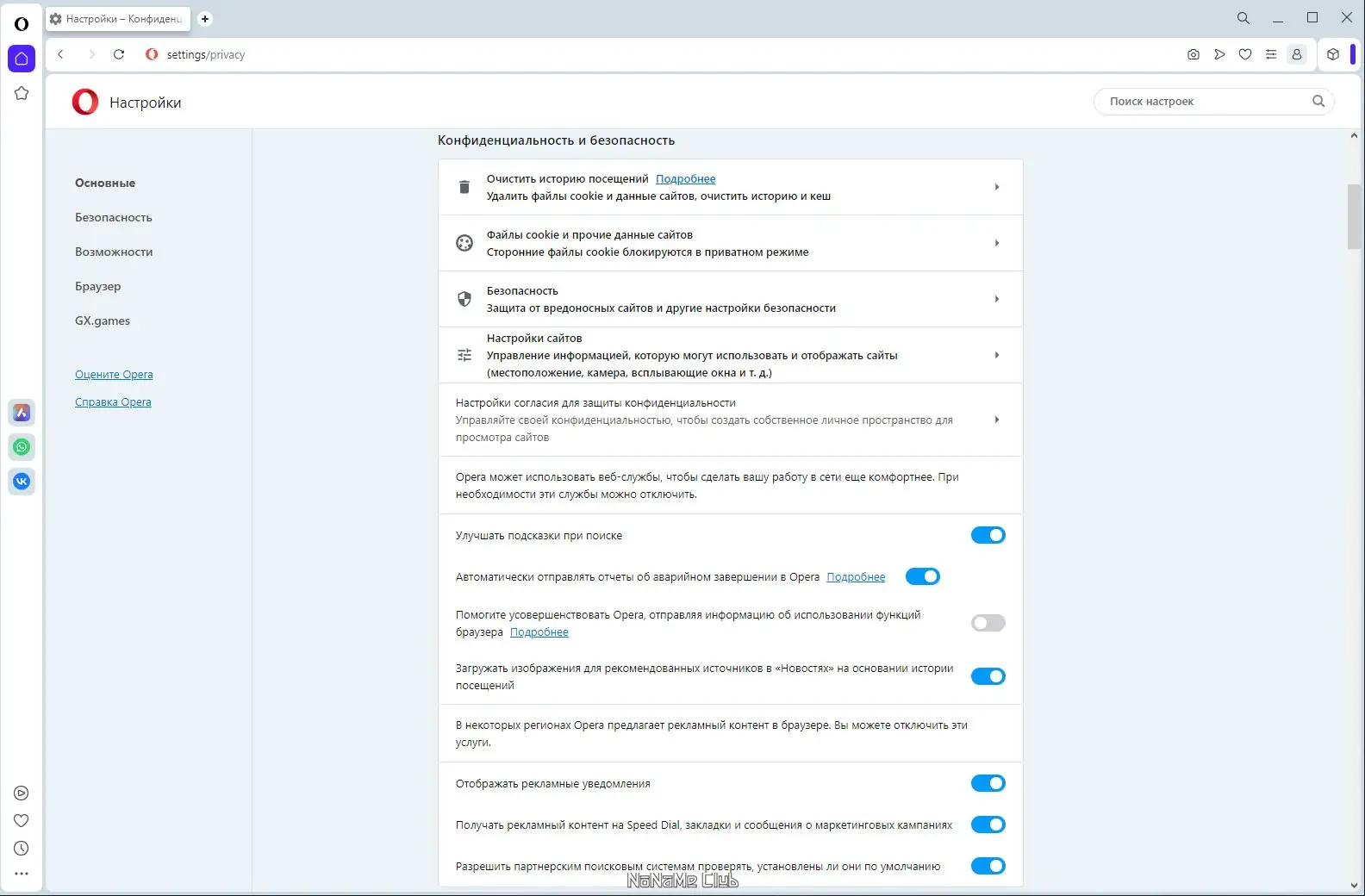
Task: Select Возможности in settings sidebar
Action: tap(114, 252)
